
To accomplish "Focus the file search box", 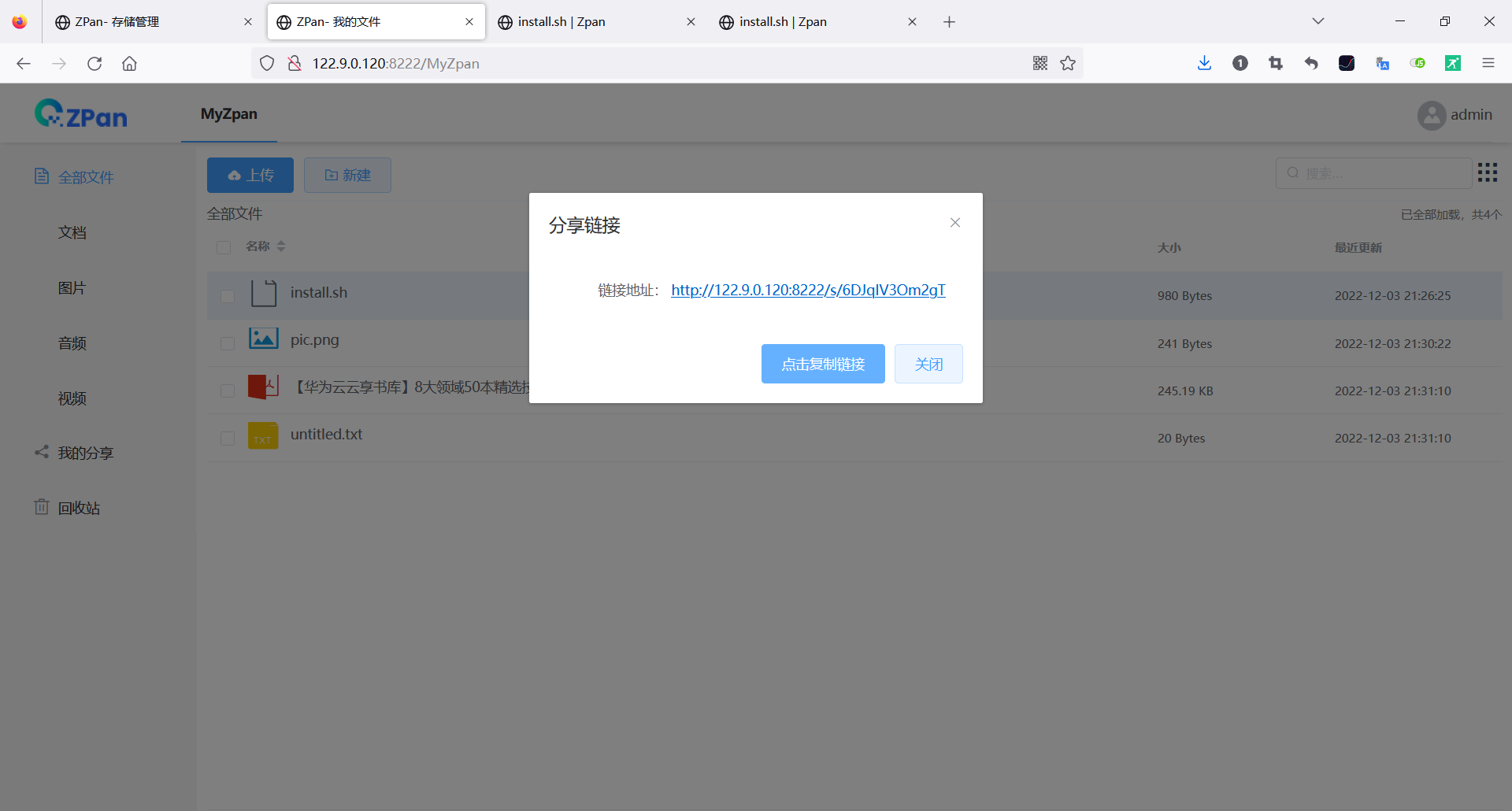I will 1373,173.
